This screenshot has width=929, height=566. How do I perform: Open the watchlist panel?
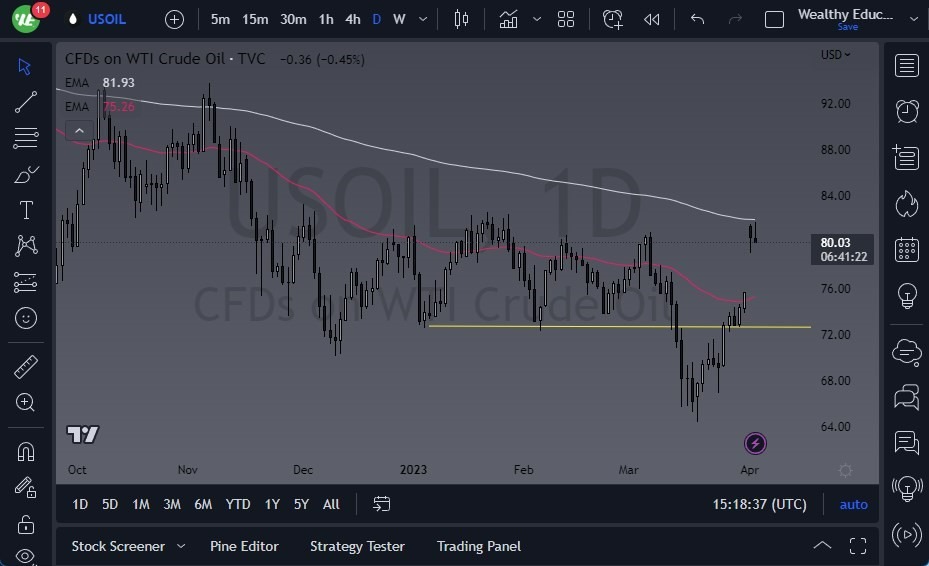[906, 66]
